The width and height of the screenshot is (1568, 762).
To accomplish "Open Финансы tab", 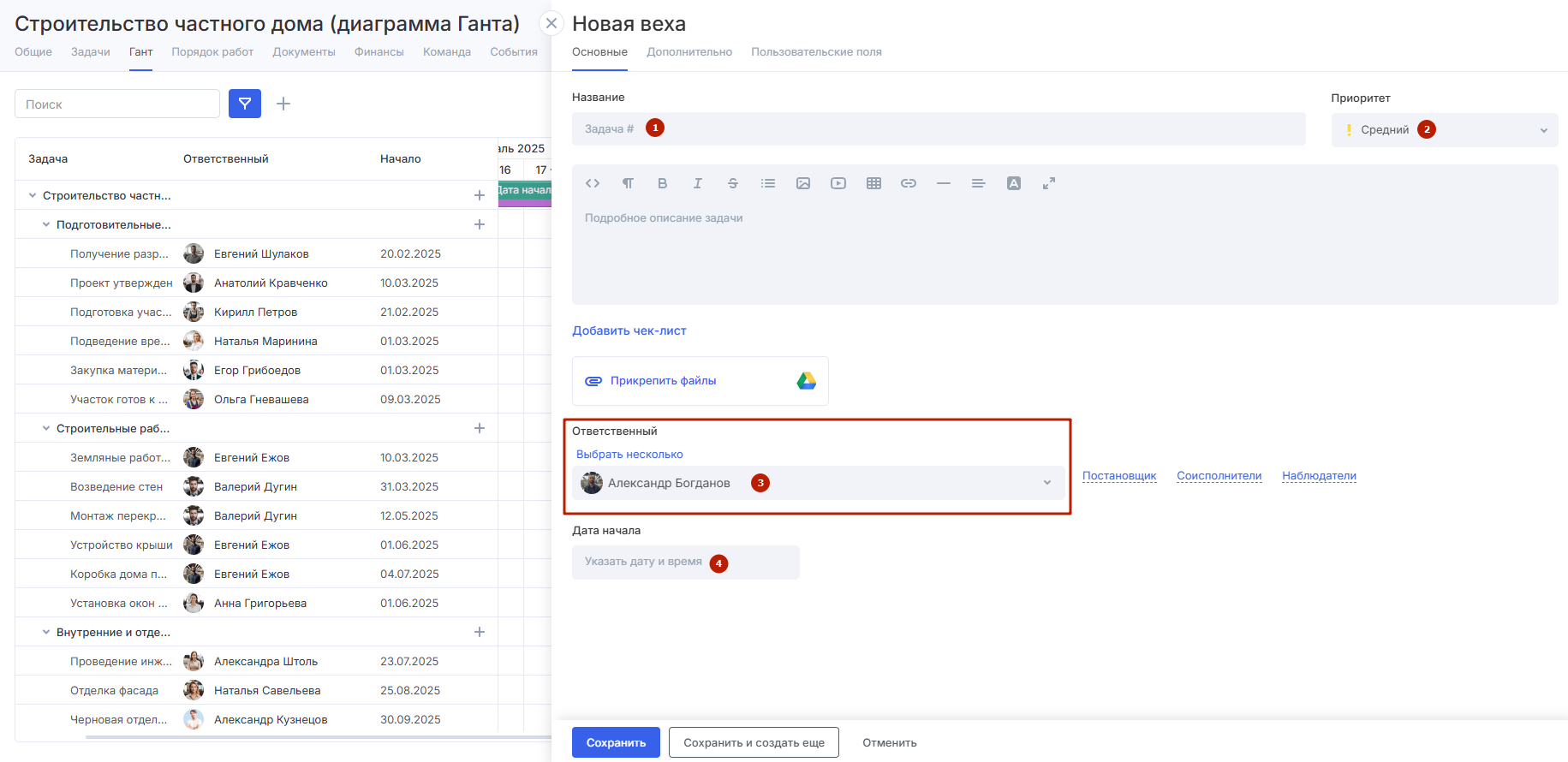I will coord(379,52).
